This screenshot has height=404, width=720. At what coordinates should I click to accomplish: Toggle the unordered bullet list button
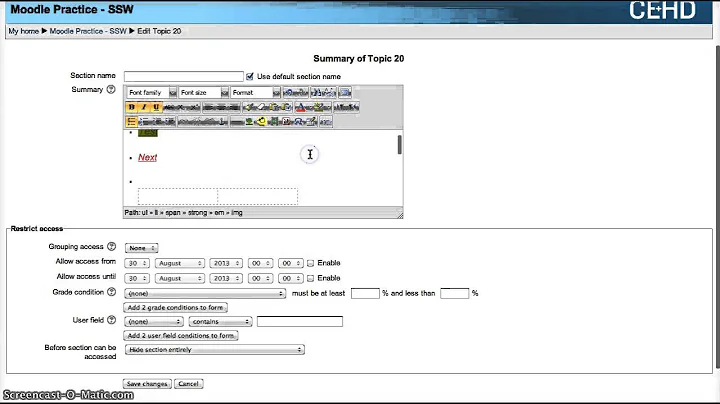click(131, 122)
